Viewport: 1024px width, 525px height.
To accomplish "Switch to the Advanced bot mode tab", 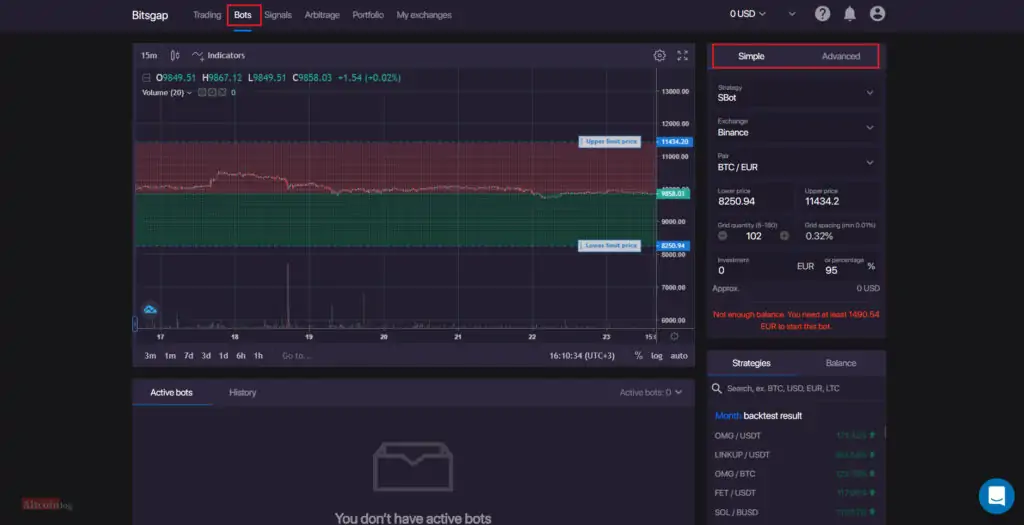I will [x=840, y=56].
